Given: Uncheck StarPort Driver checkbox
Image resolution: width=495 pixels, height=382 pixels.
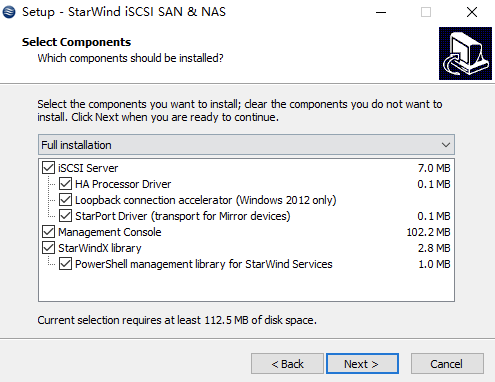Looking at the screenshot, I should 65,216.
